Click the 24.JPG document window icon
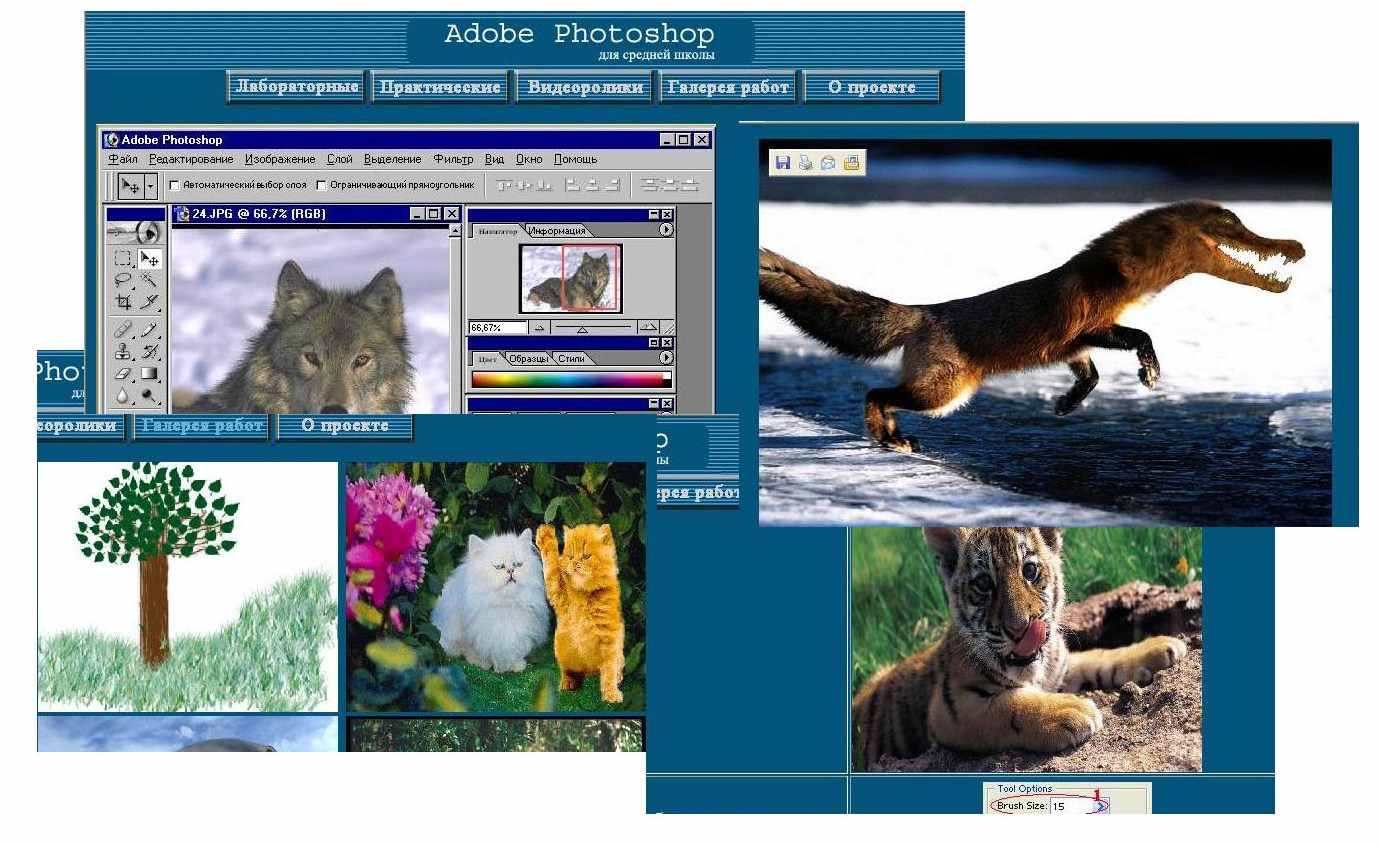The height and width of the screenshot is (845, 1380). [x=182, y=213]
